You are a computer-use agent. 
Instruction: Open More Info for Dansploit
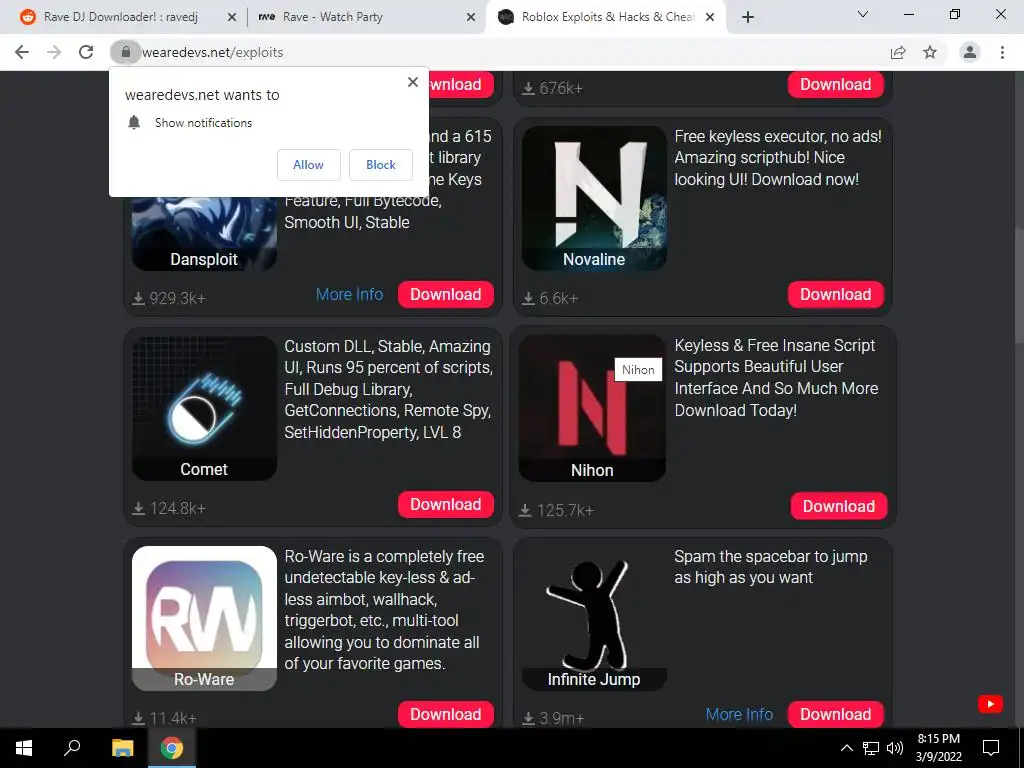(x=349, y=295)
